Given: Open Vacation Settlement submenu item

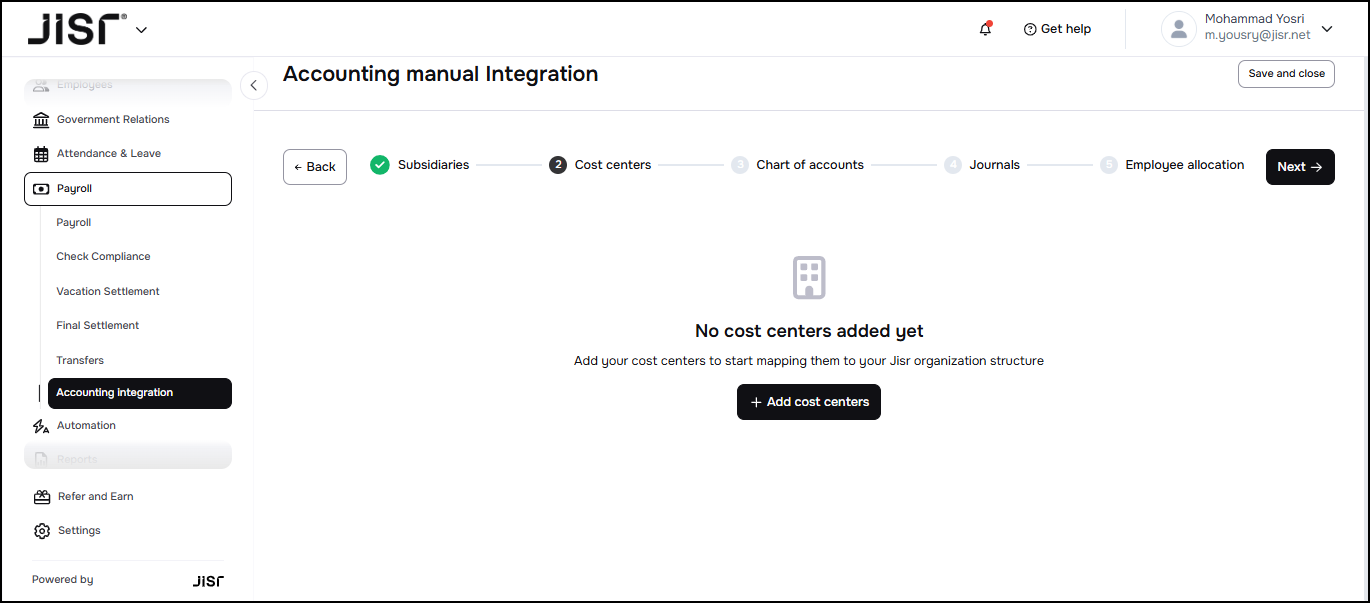Looking at the screenshot, I should point(108,292).
